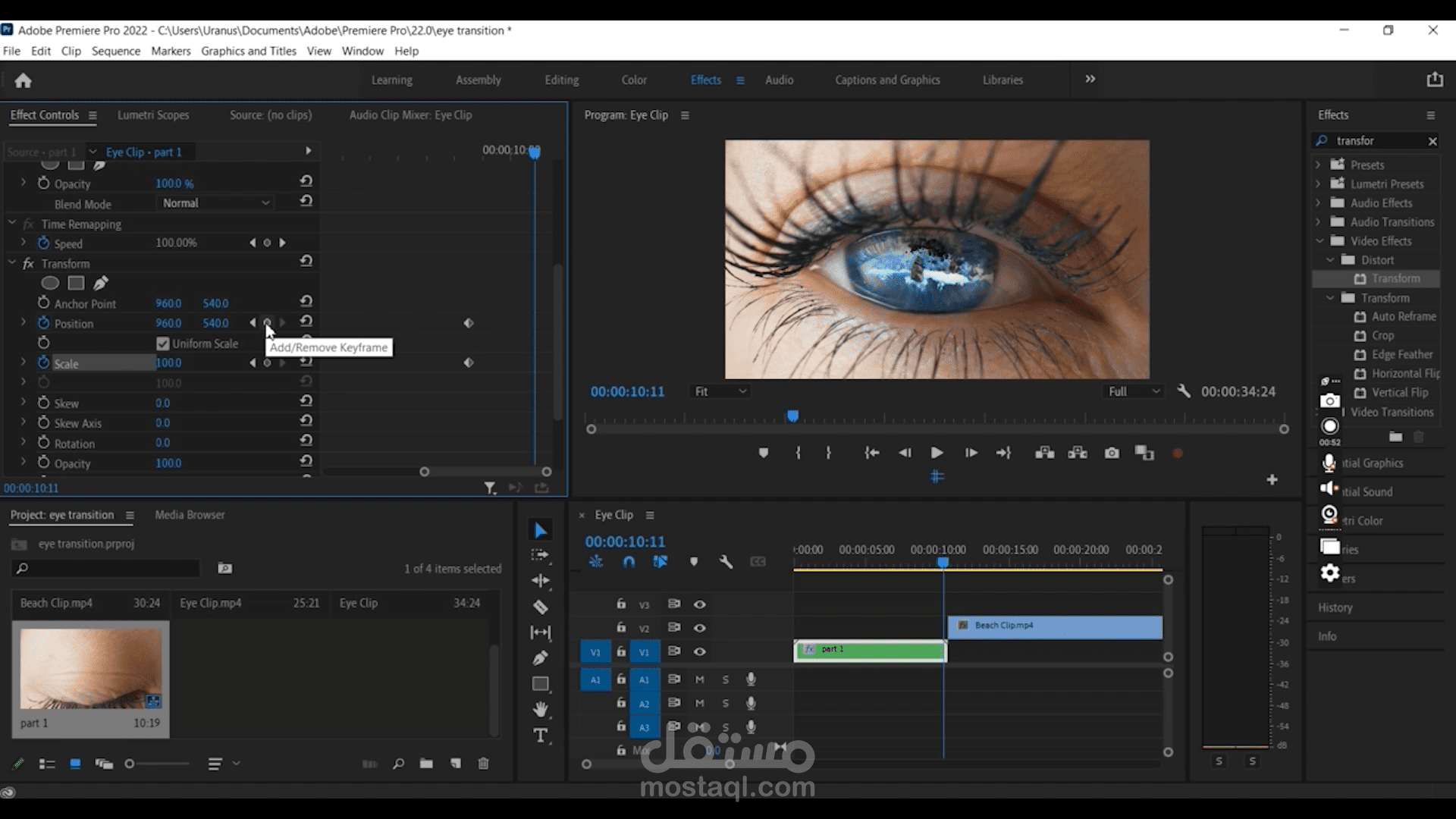
Task: Reset Transform Position parameter
Action: coord(306,322)
